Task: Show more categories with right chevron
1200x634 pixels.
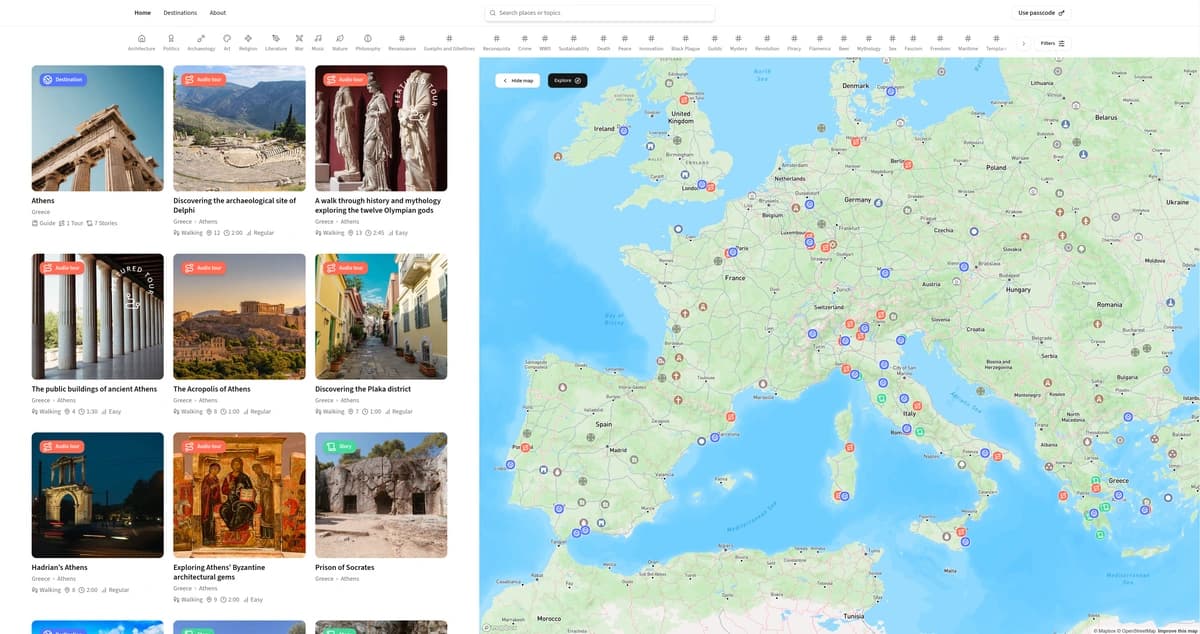Action: coord(1023,43)
